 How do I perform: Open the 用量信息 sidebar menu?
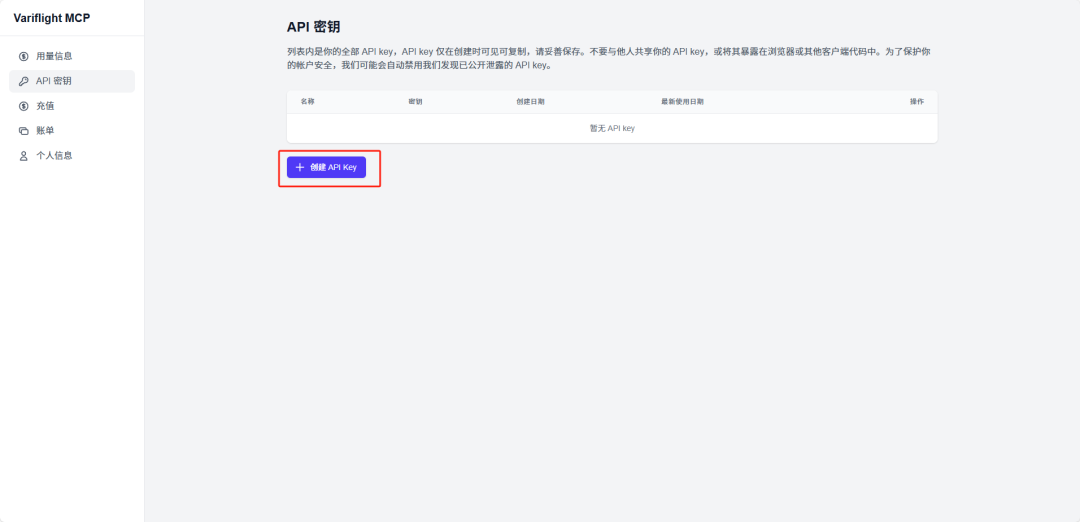click(72, 56)
